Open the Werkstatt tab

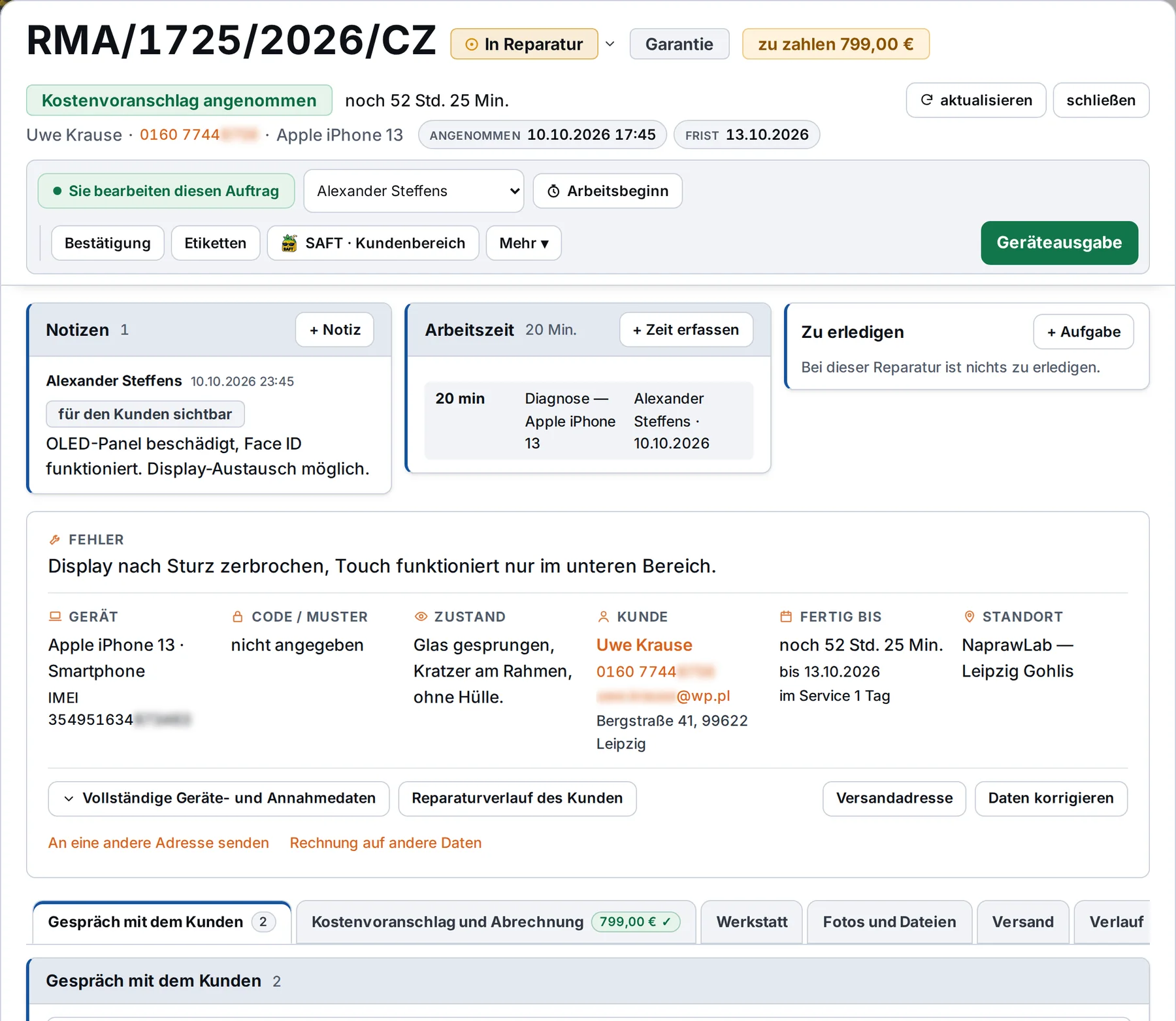pyautogui.click(x=752, y=922)
